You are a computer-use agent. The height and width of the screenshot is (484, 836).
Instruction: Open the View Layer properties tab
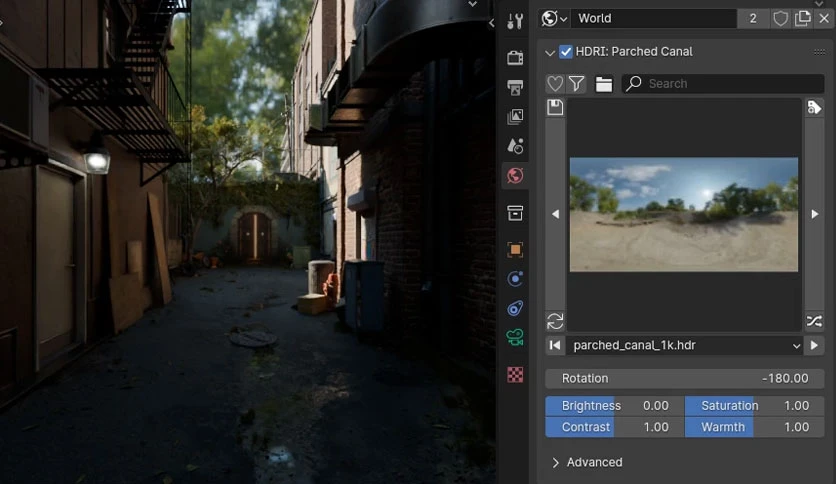(515, 116)
